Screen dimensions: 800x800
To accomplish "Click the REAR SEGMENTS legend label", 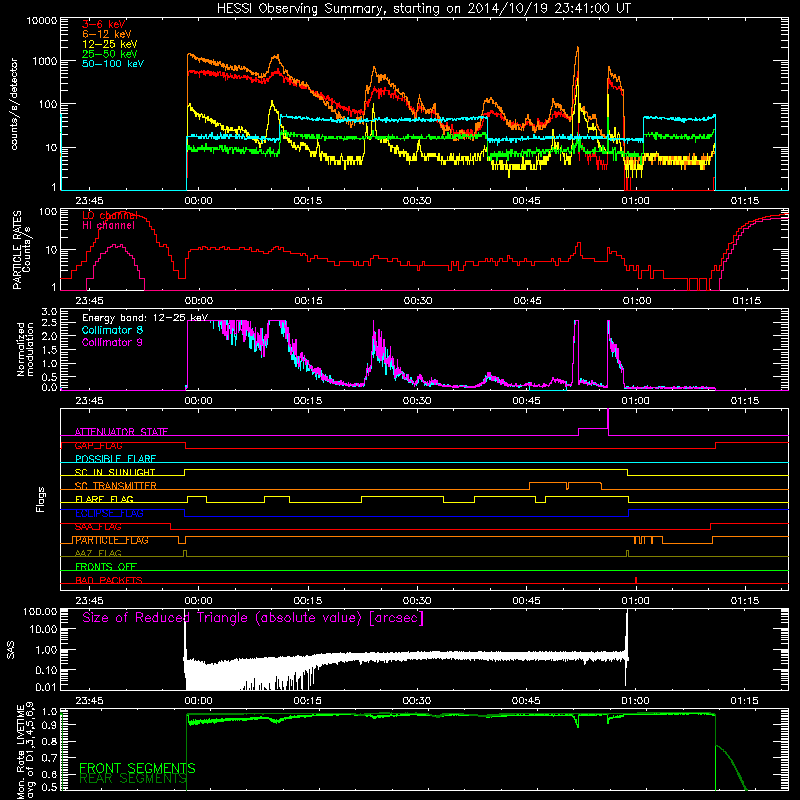I will (x=133, y=779).
